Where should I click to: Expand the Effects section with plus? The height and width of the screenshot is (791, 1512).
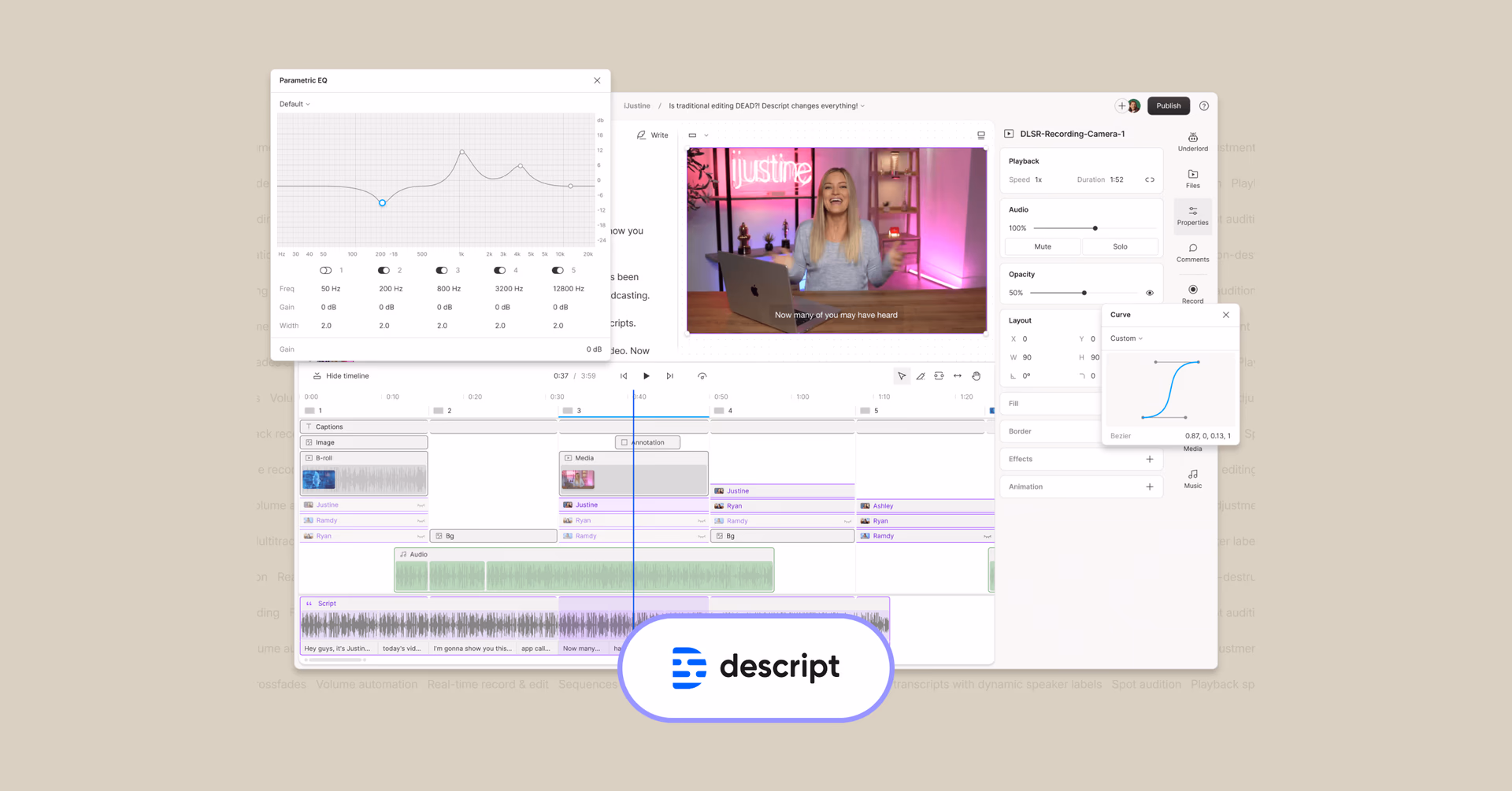tap(1149, 459)
